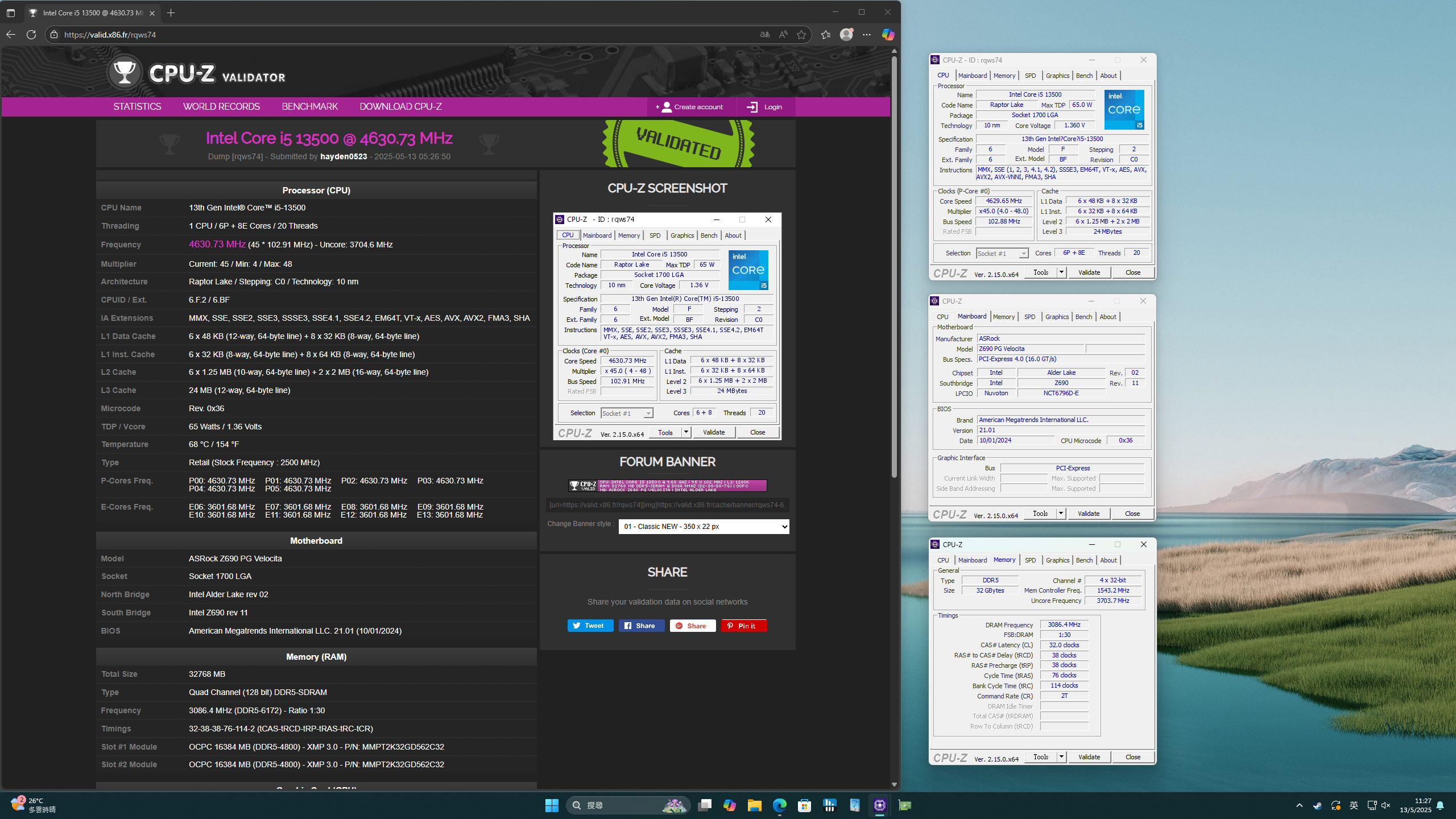Open the browser Read aloud icon
Screen dimensions: 1456x819
tap(783, 35)
